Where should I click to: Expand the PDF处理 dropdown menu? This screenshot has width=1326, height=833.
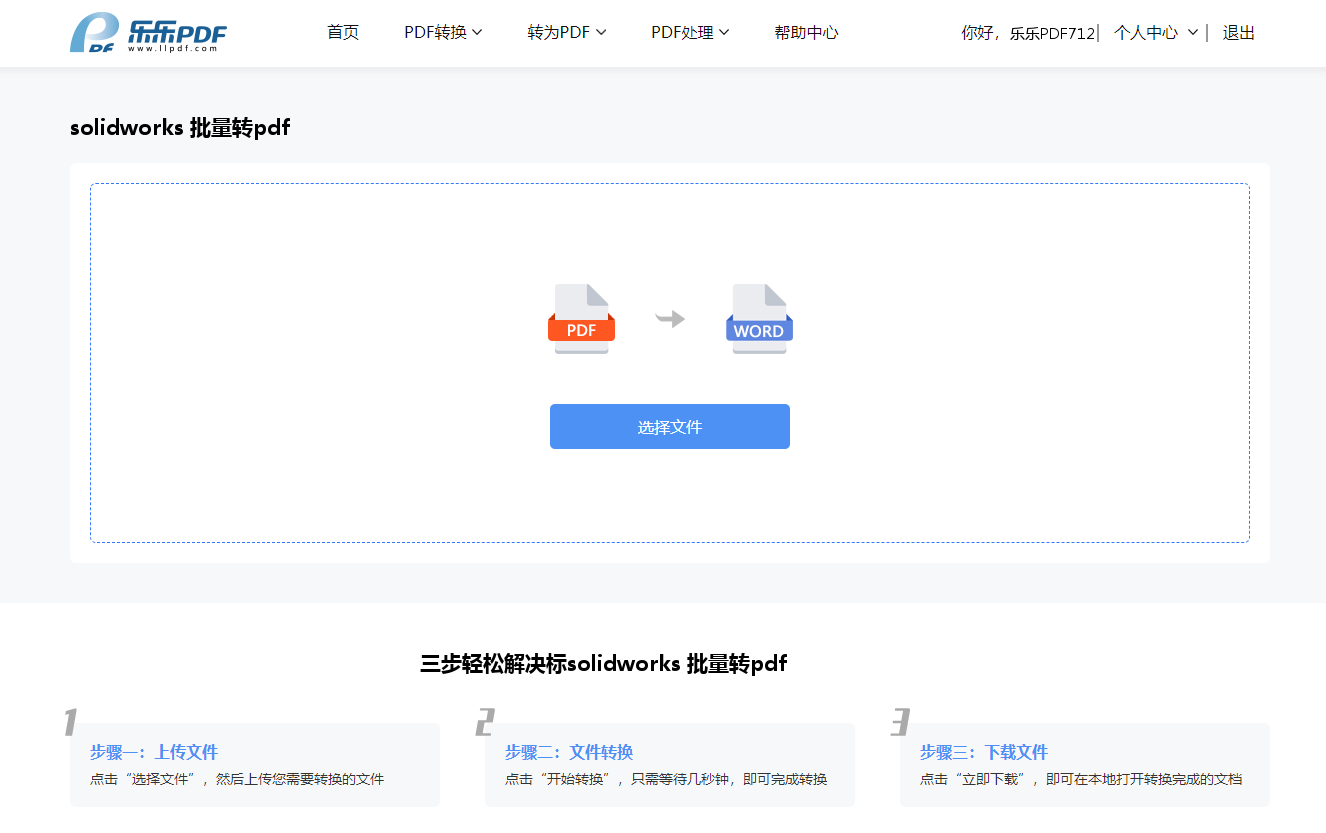point(690,33)
